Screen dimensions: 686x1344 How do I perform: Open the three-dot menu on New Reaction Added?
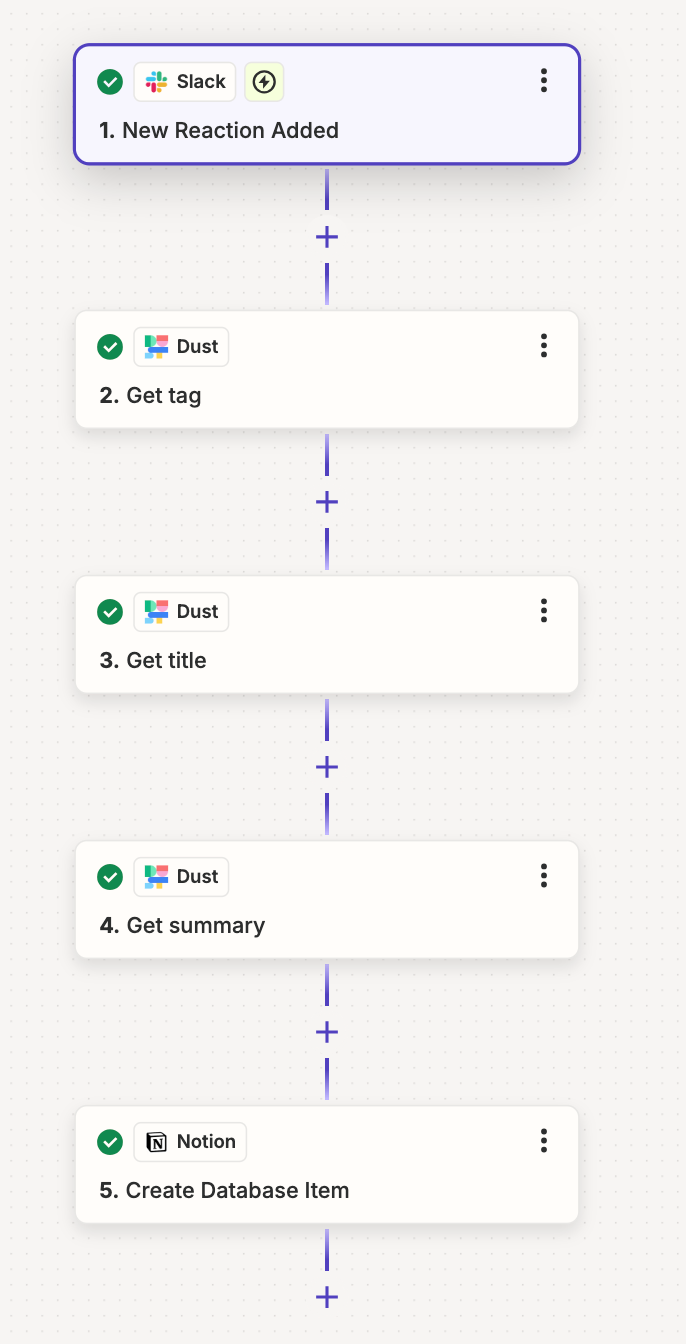[x=544, y=81]
